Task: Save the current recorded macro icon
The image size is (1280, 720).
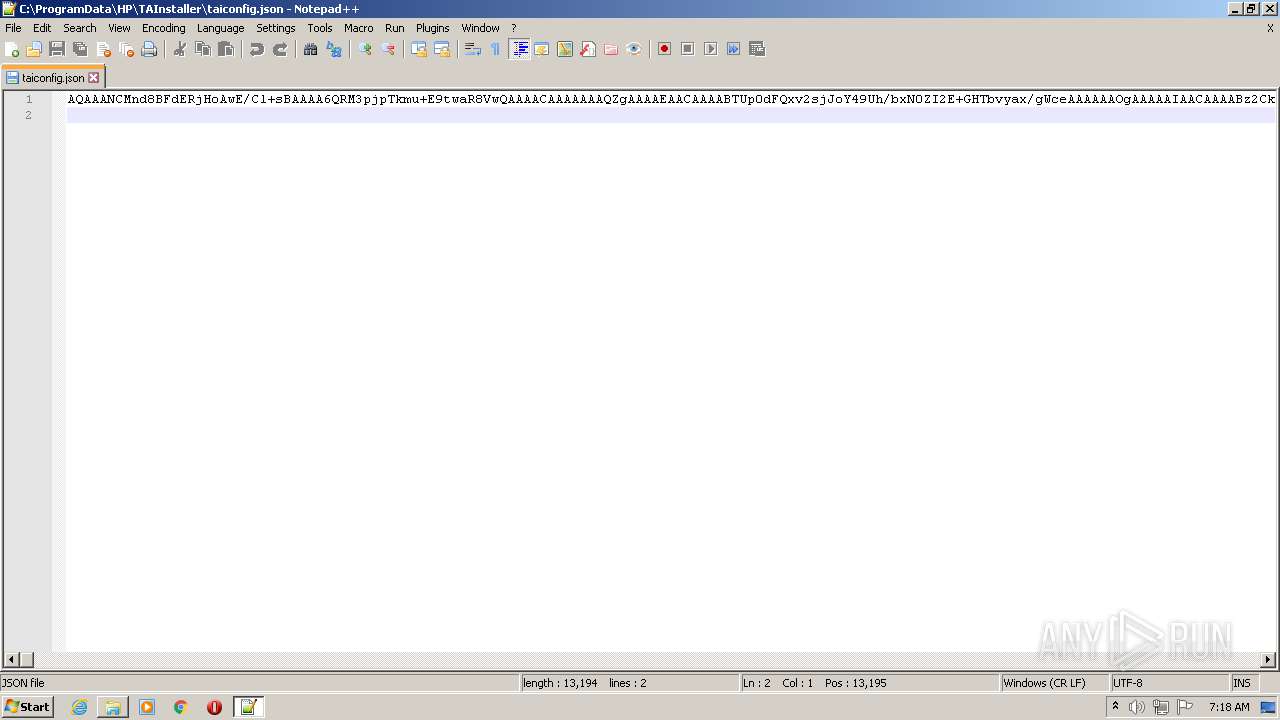Action: (x=757, y=49)
